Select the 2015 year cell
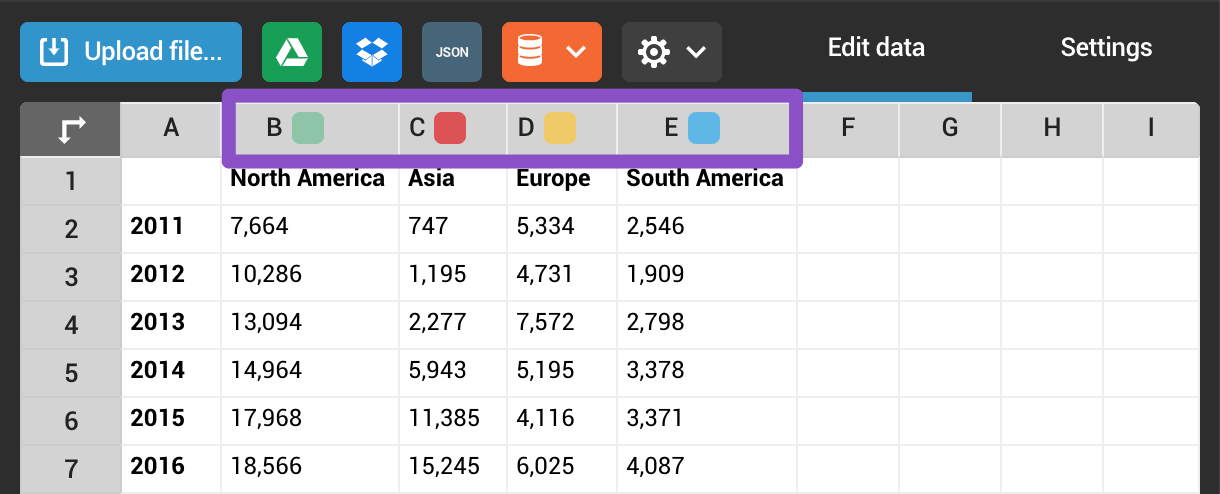 tap(171, 422)
